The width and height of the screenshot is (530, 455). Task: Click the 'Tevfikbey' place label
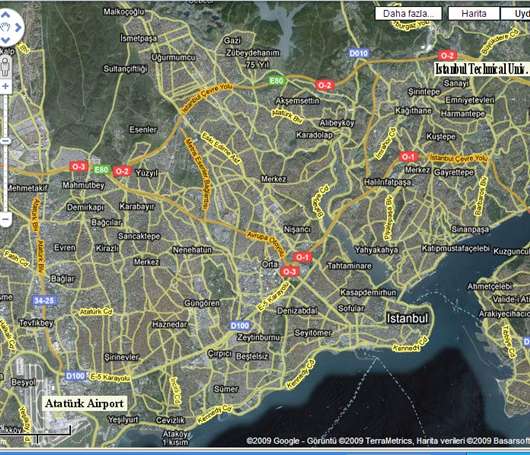tap(36, 323)
